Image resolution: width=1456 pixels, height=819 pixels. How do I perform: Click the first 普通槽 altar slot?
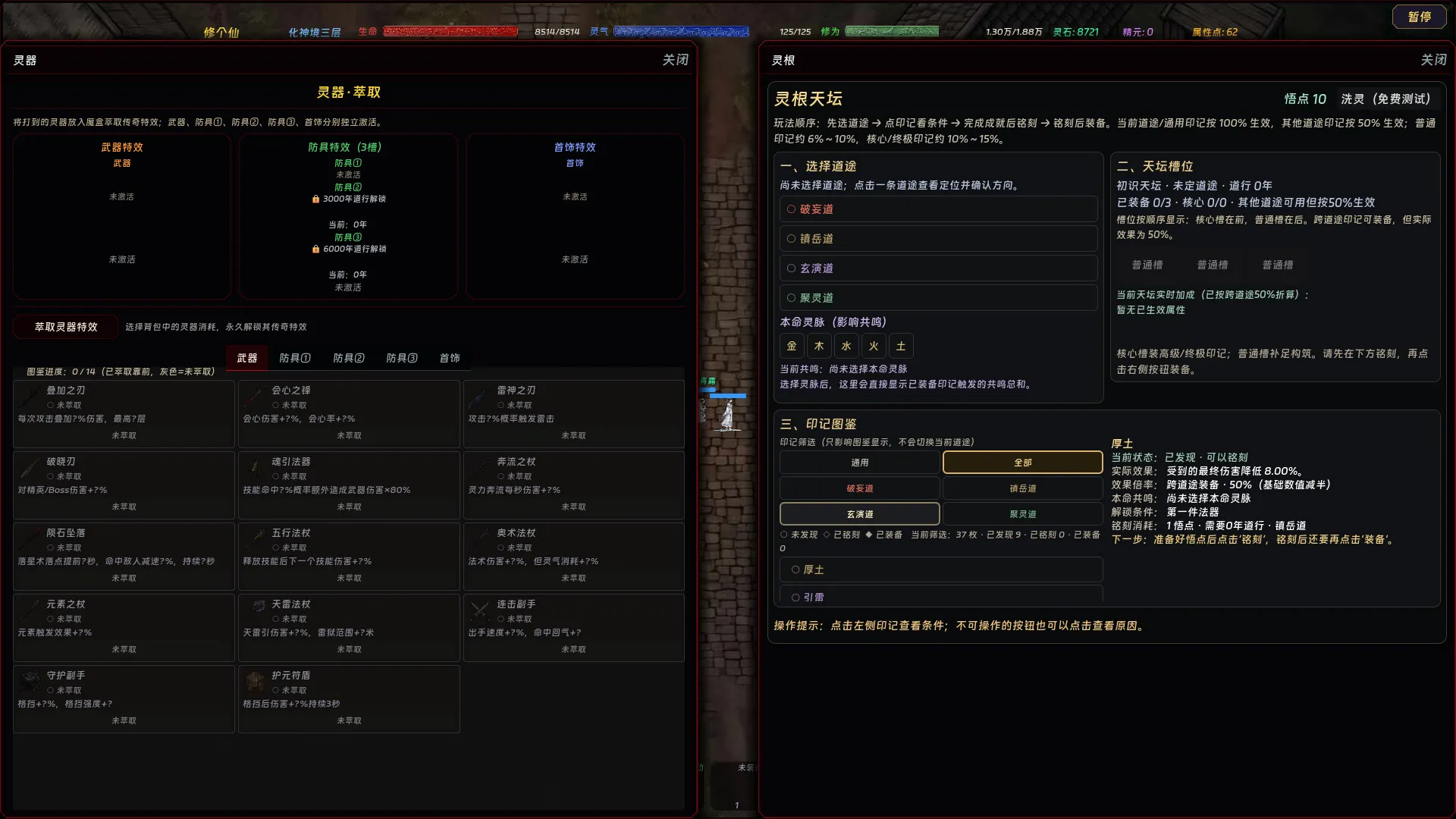tap(1147, 265)
